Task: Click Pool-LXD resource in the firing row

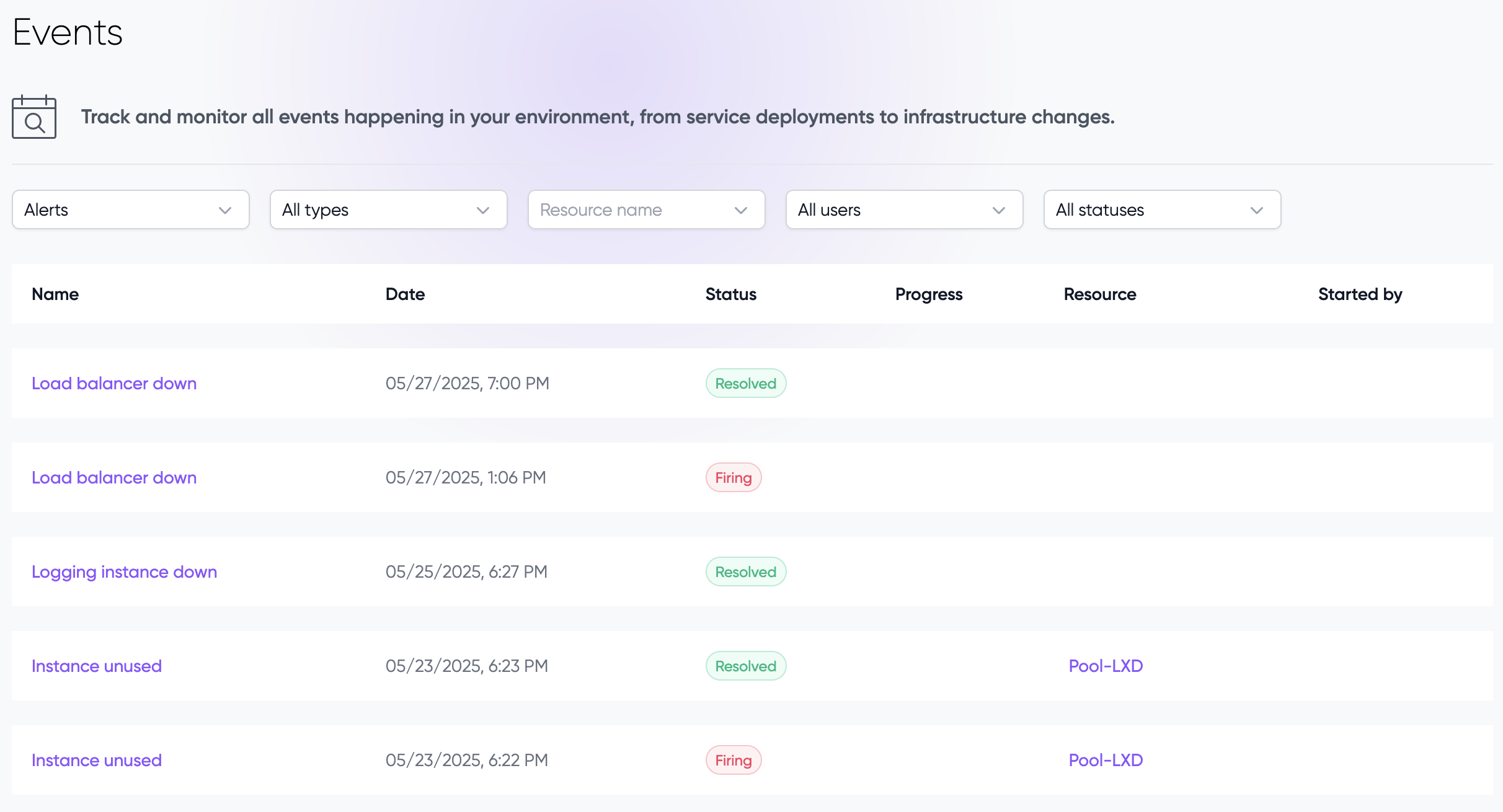Action: point(1106,761)
